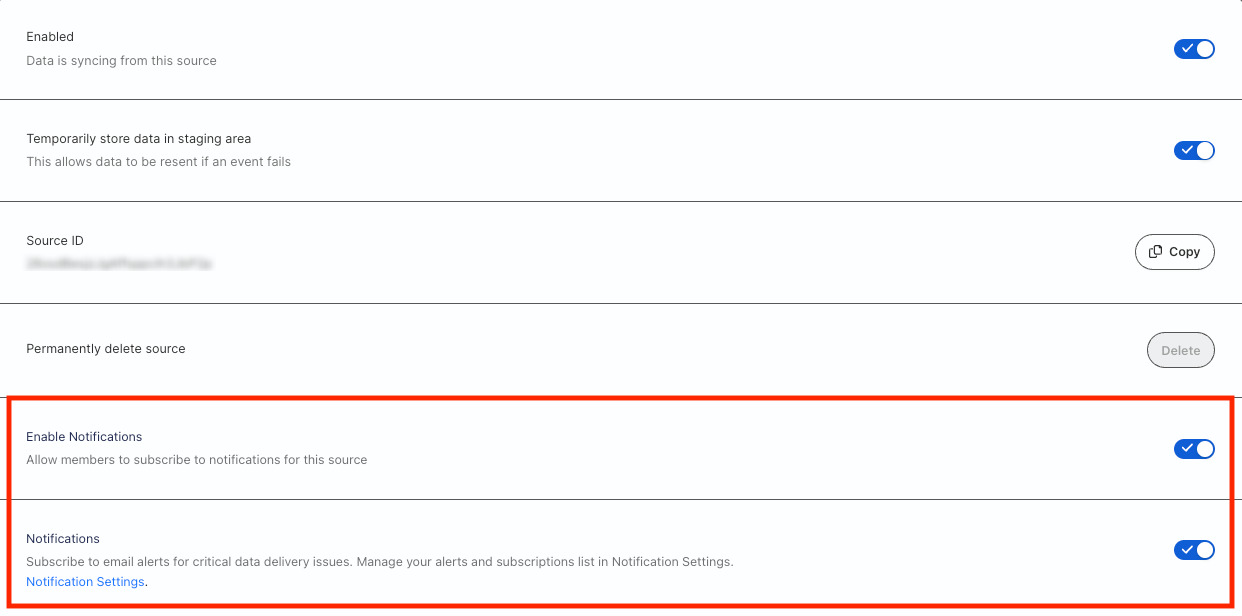Toggle the email alerts Notifications switch
Image resolution: width=1242 pixels, height=616 pixels.
1194,550
